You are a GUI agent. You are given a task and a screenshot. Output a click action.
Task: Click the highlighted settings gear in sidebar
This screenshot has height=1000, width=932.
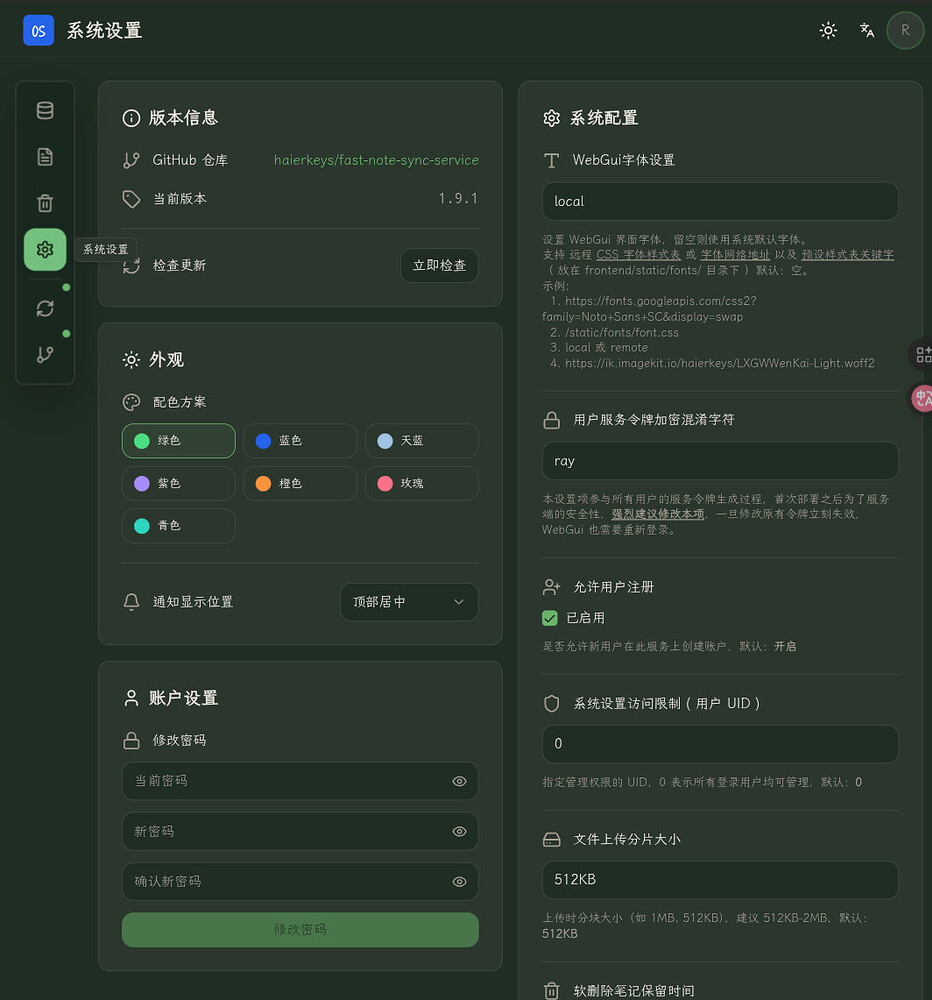click(45, 249)
